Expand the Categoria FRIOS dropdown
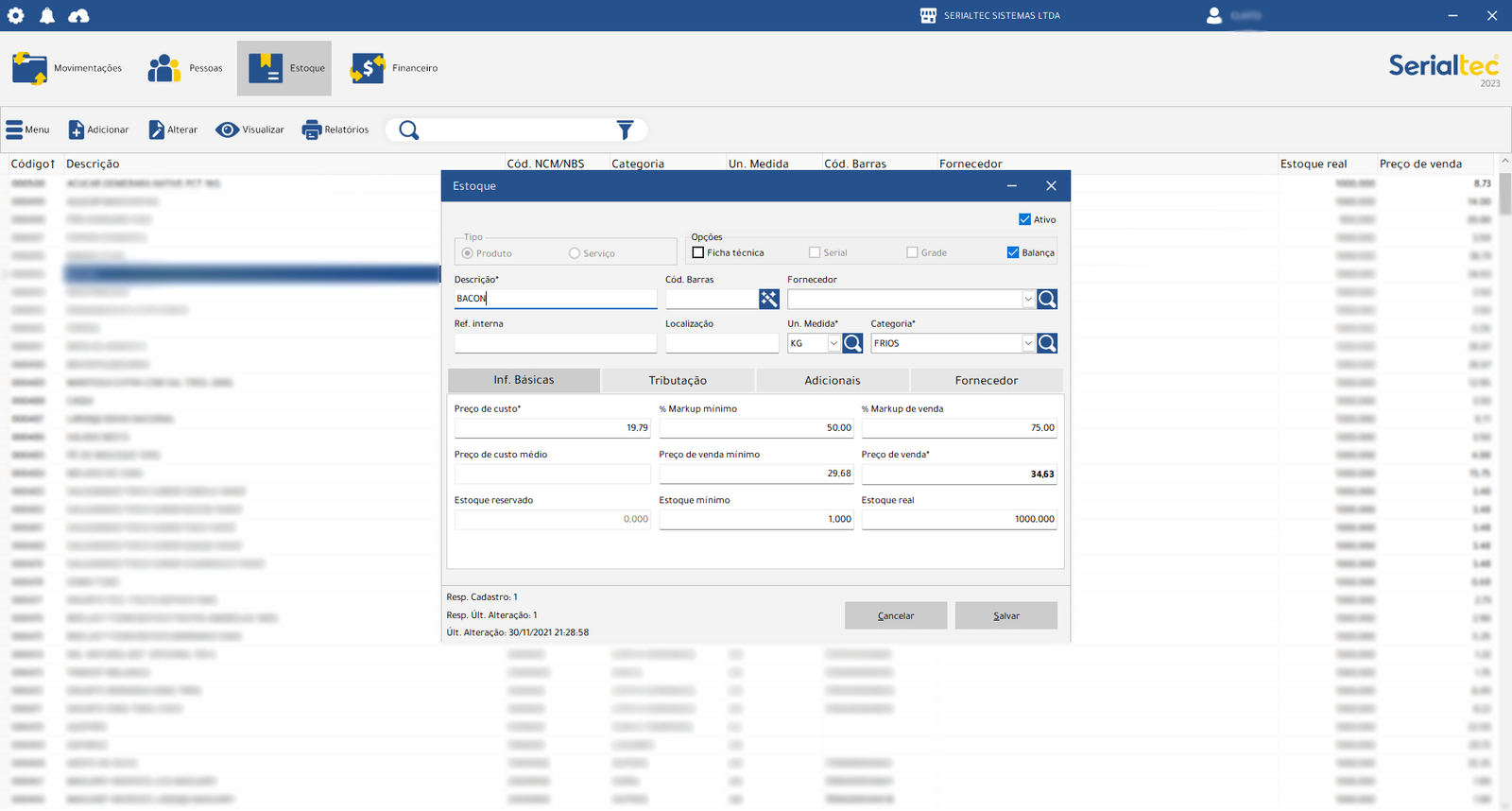 click(x=1028, y=343)
